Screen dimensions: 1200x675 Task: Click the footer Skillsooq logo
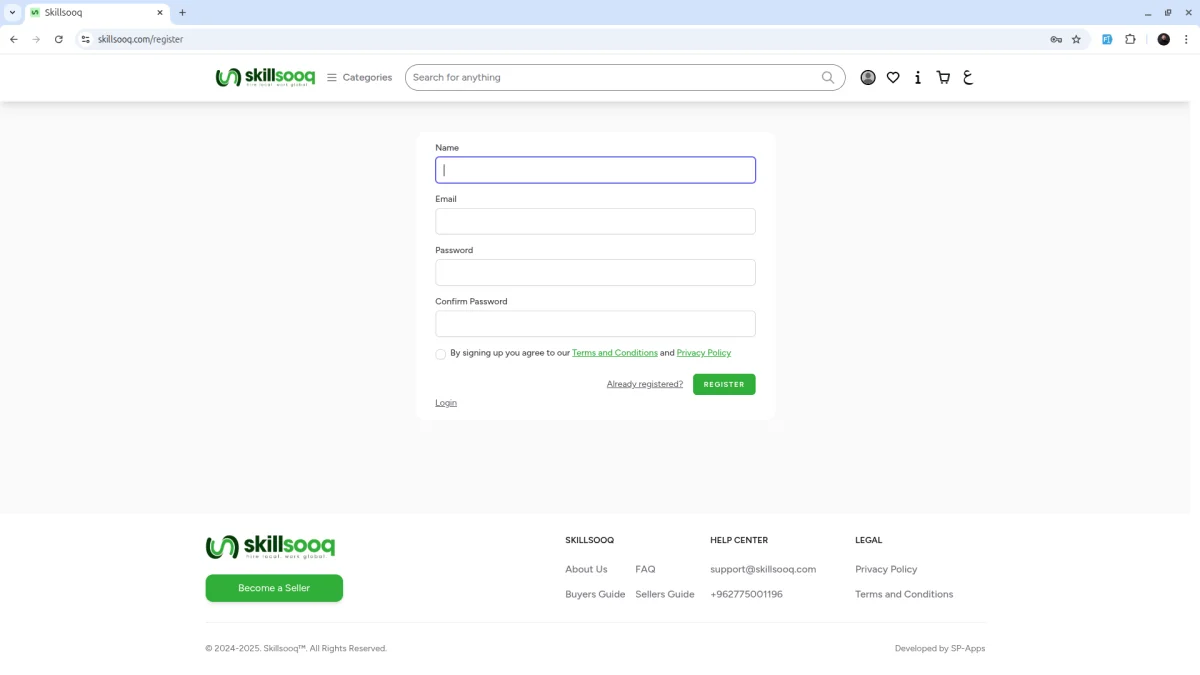point(270,547)
